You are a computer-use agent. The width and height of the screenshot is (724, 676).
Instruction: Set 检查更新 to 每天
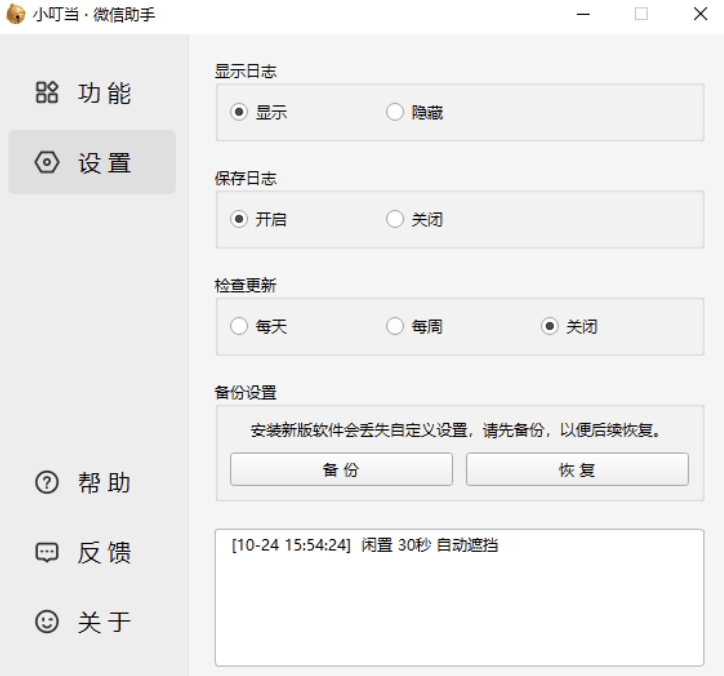239,327
